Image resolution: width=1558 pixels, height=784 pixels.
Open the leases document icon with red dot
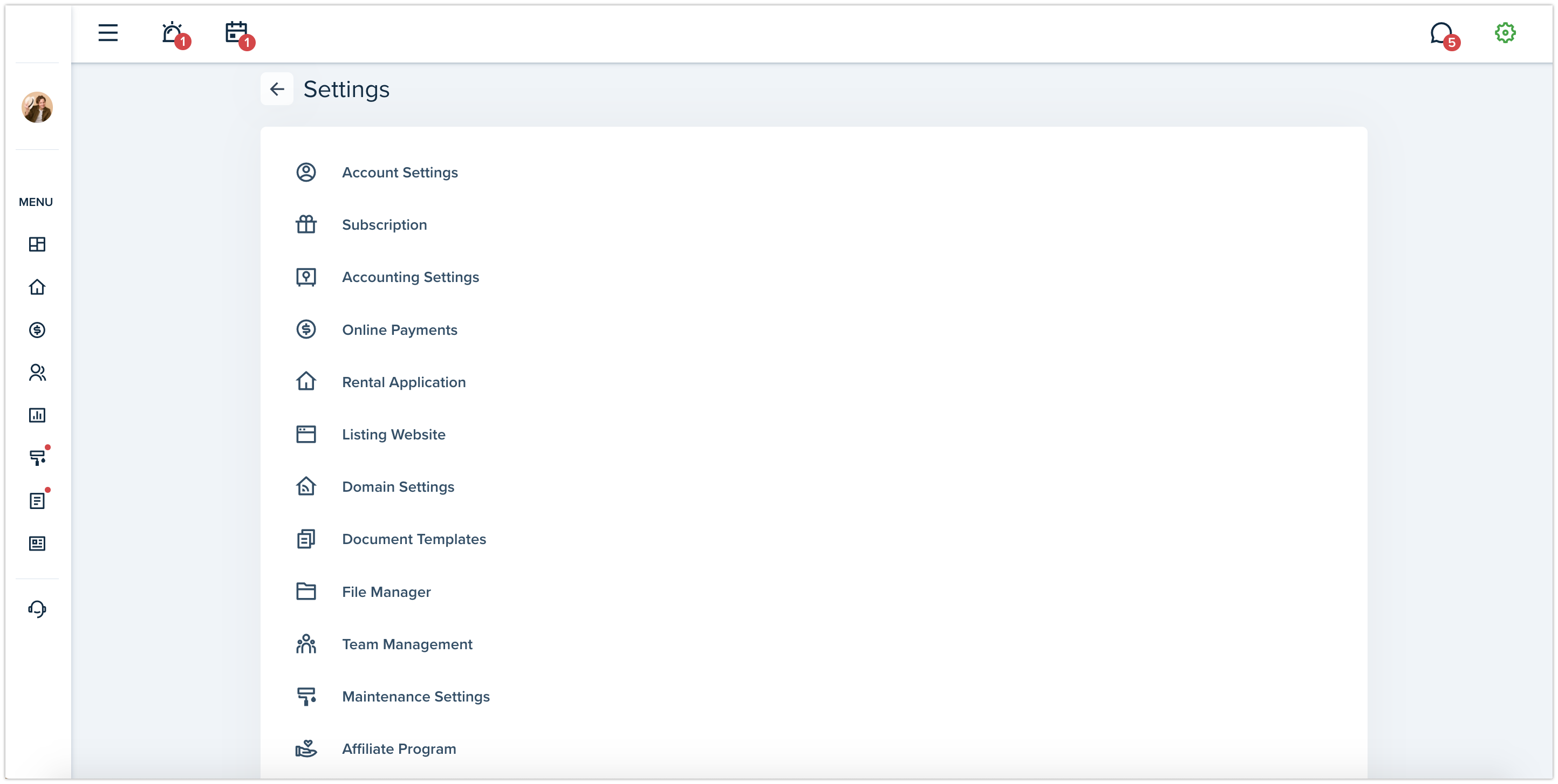click(38, 500)
